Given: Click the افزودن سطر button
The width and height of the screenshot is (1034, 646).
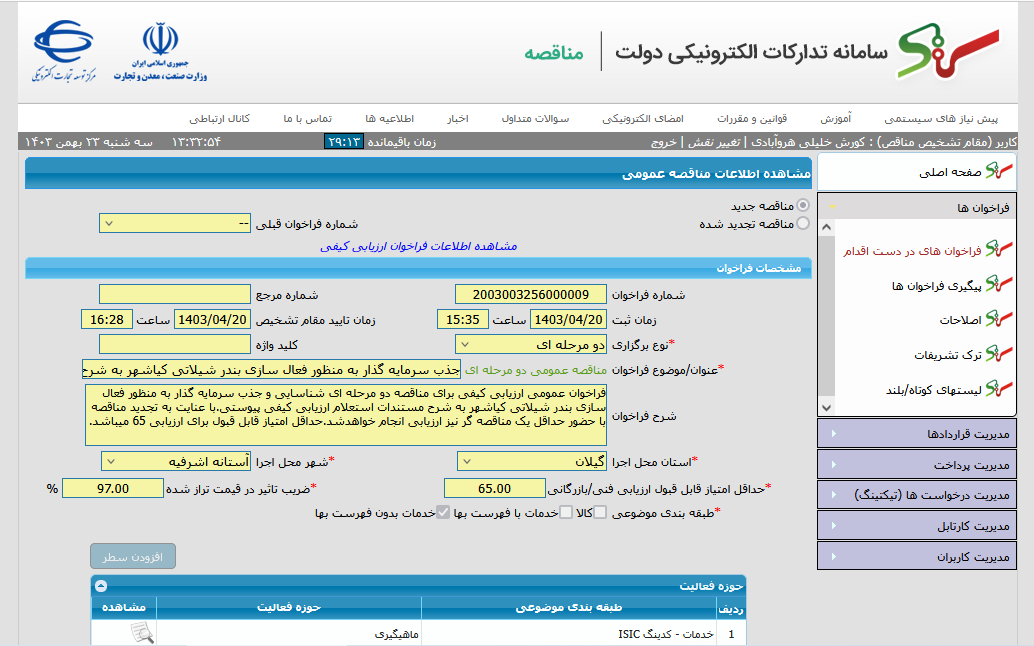Looking at the screenshot, I should coord(133,556).
